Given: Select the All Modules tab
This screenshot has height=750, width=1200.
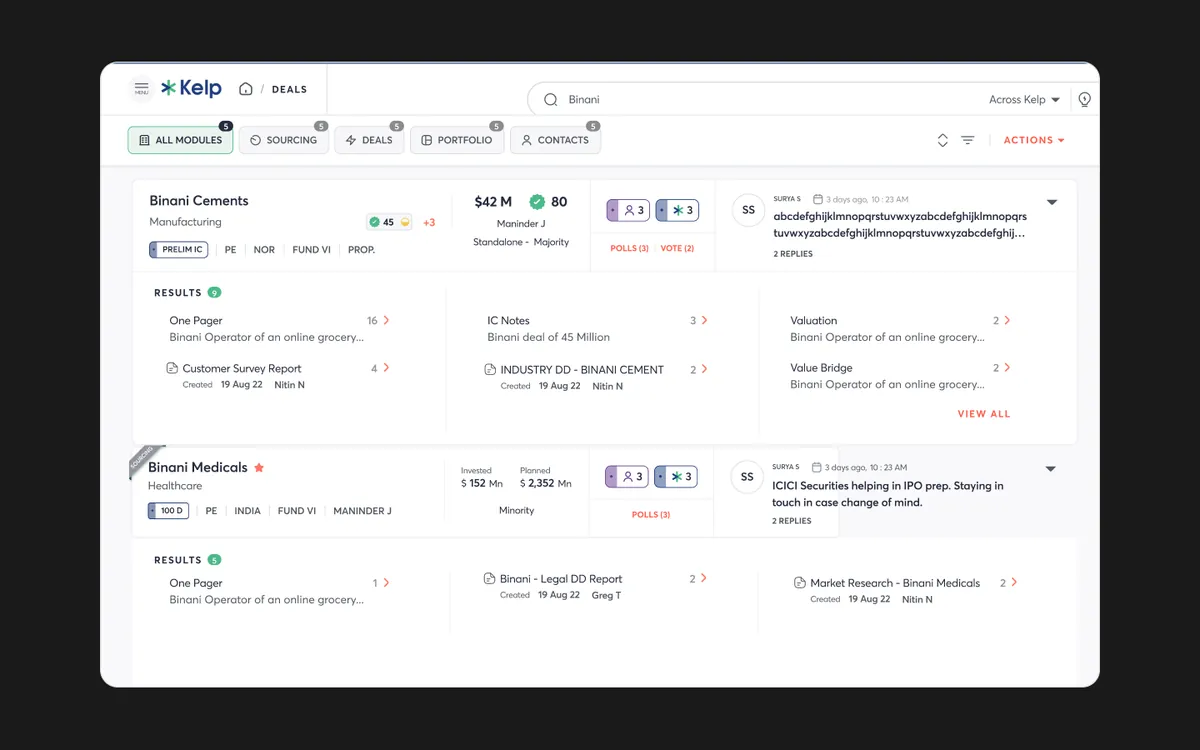Looking at the screenshot, I should [180, 140].
